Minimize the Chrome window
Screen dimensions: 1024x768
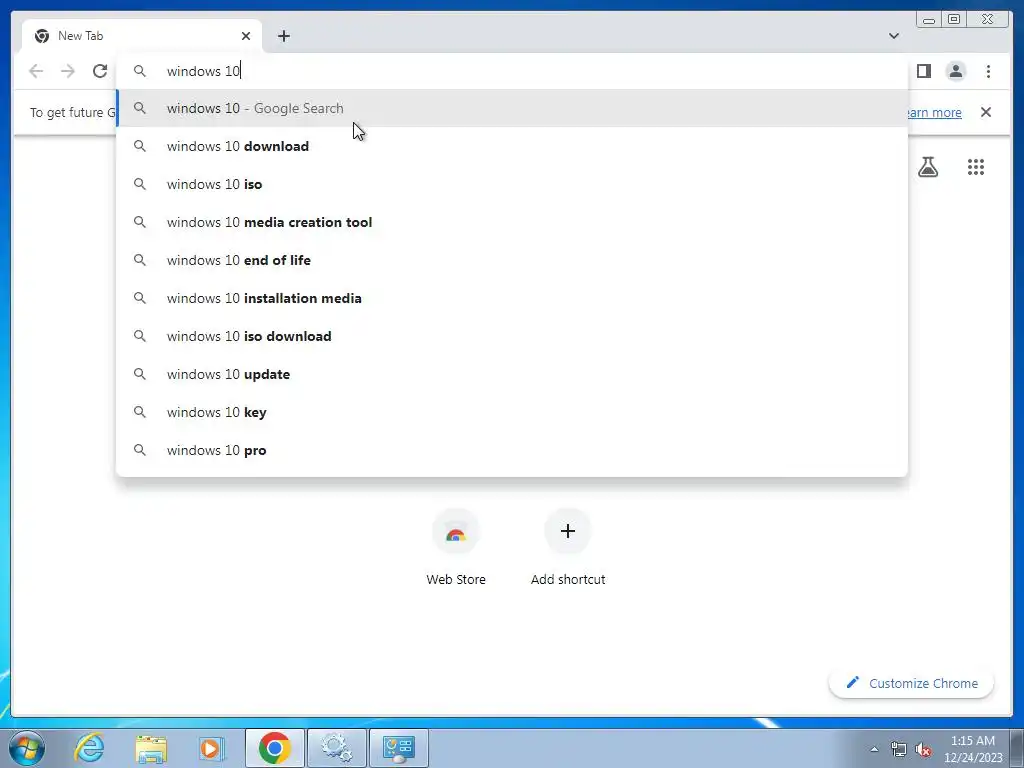coord(929,19)
